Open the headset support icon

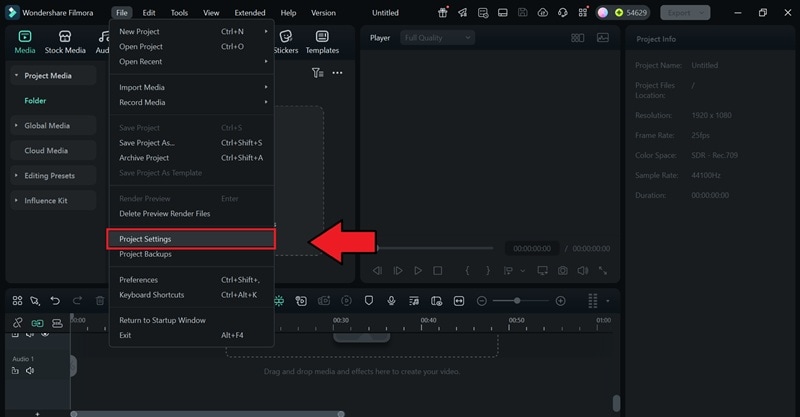point(563,13)
